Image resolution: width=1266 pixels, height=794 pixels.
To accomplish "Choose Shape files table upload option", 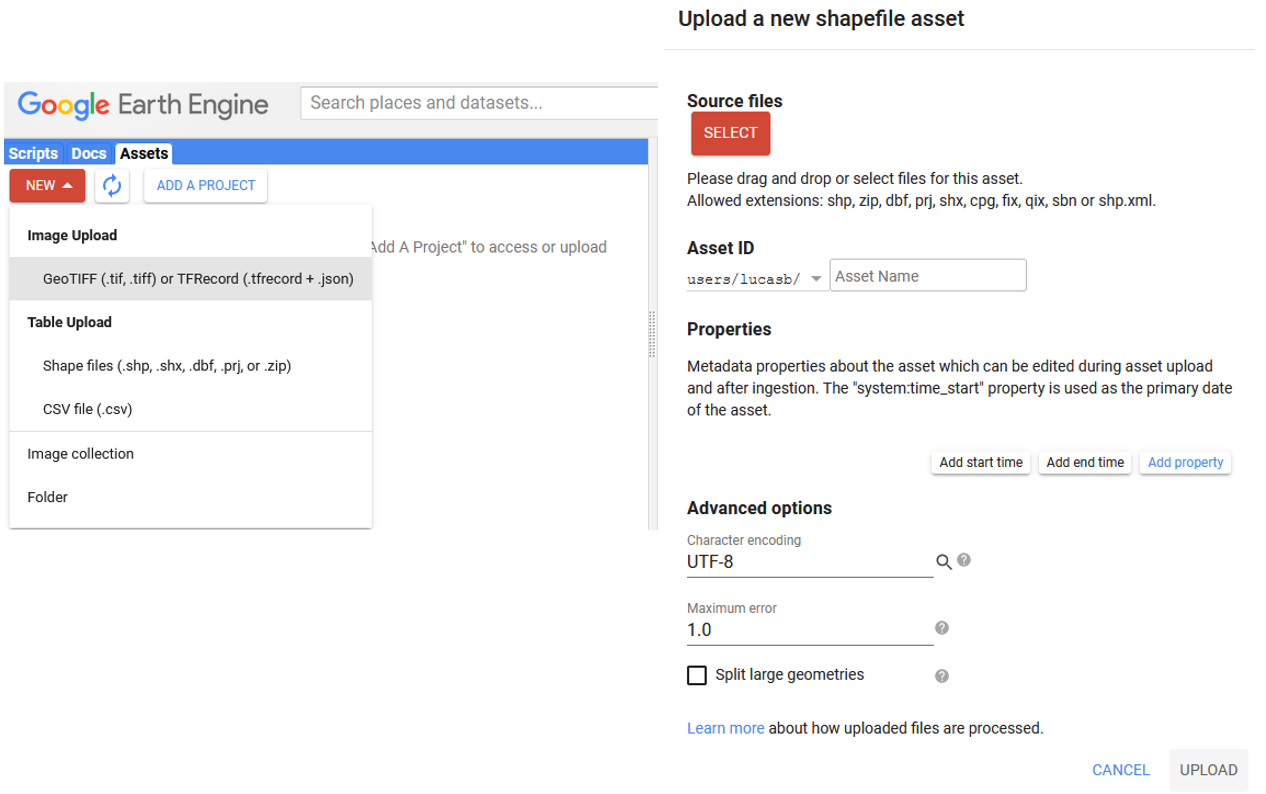I will click(x=190, y=366).
